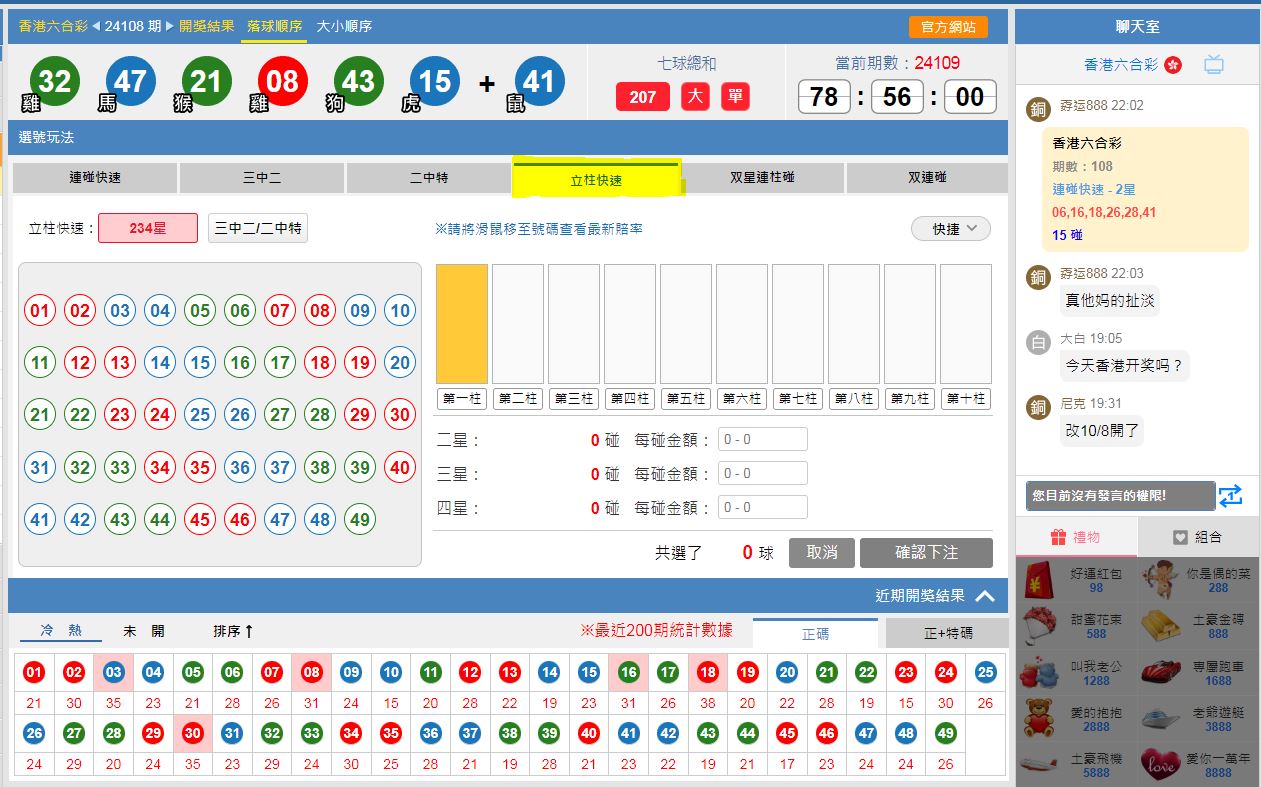Select the 第二柱 column button
Image resolution: width=1261 pixels, height=787 pixels.
[518, 399]
